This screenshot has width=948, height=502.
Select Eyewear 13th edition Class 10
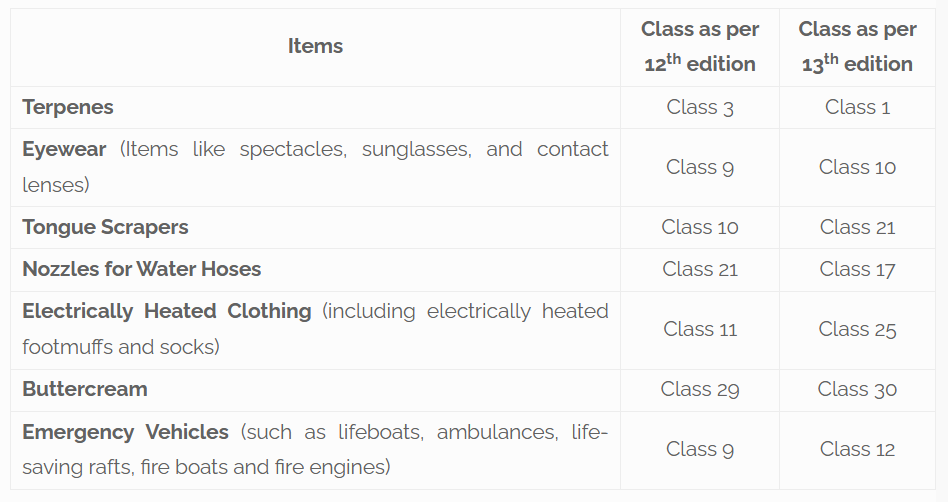coord(857,167)
